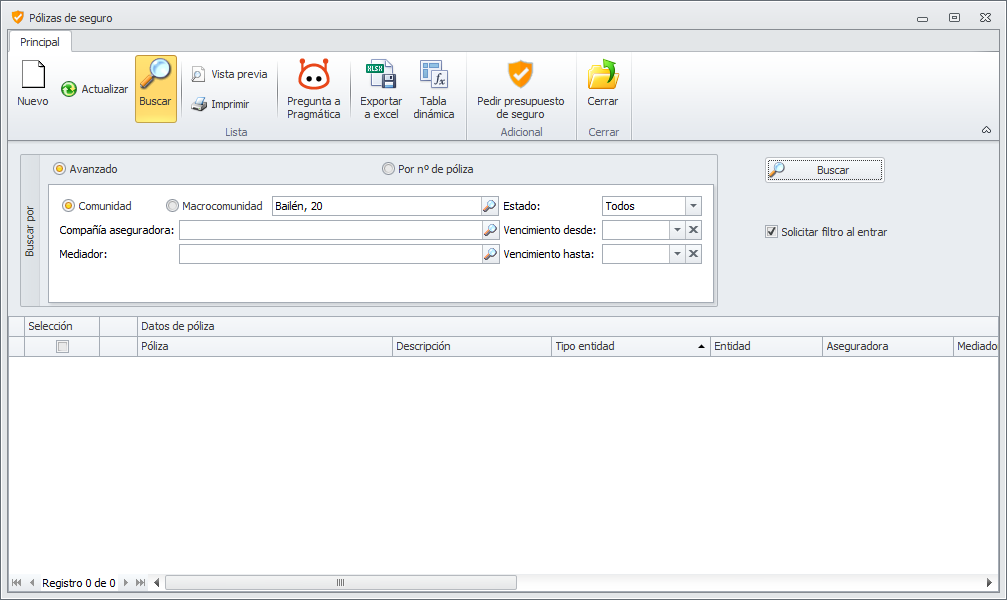Viewport: 1007px width, 600px height.
Task: Export the list to Excel
Action: click(x=381, y=89)
